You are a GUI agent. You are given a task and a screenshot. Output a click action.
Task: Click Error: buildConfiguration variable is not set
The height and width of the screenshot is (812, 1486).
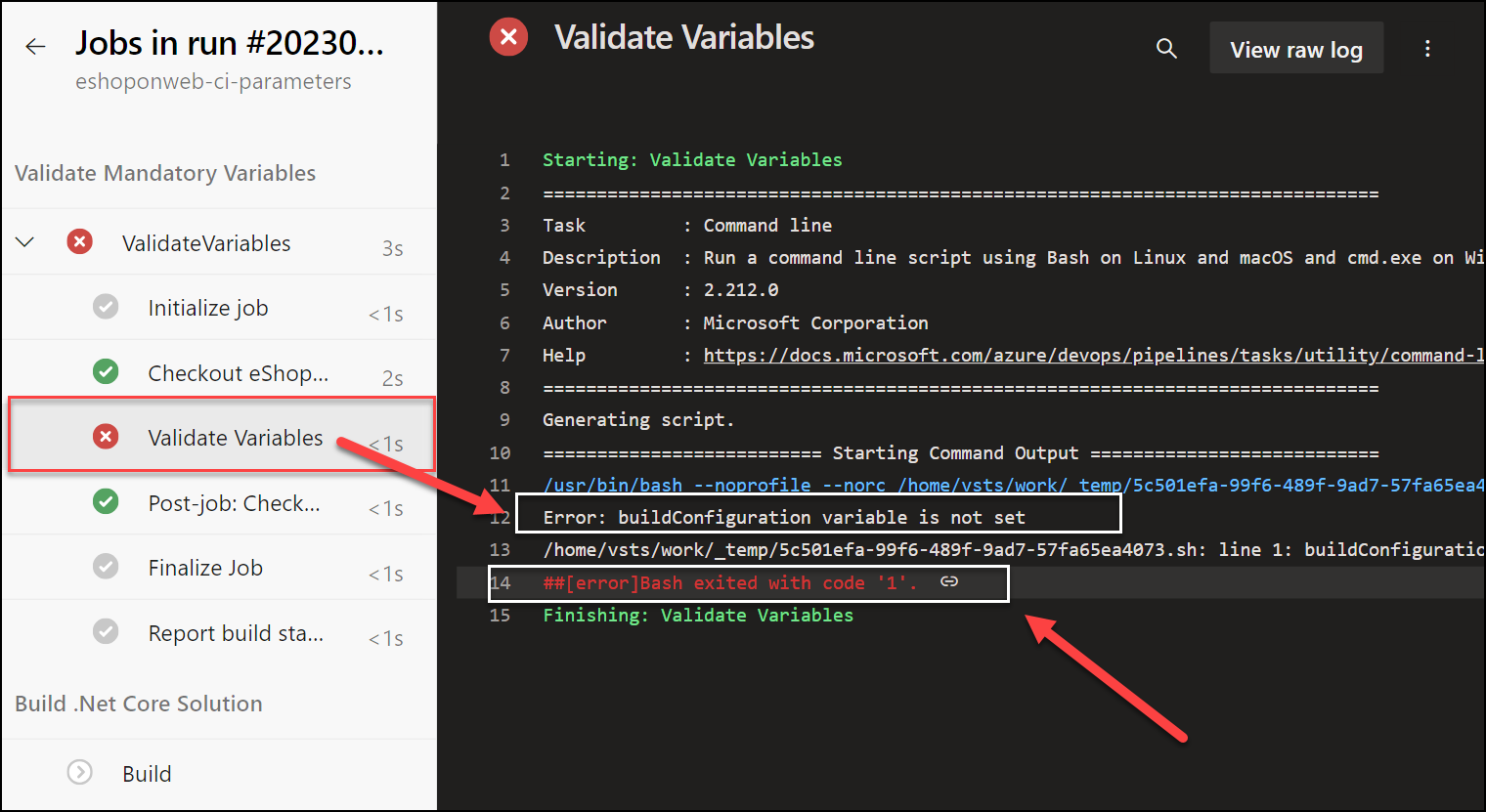click(x=784, y=517)
